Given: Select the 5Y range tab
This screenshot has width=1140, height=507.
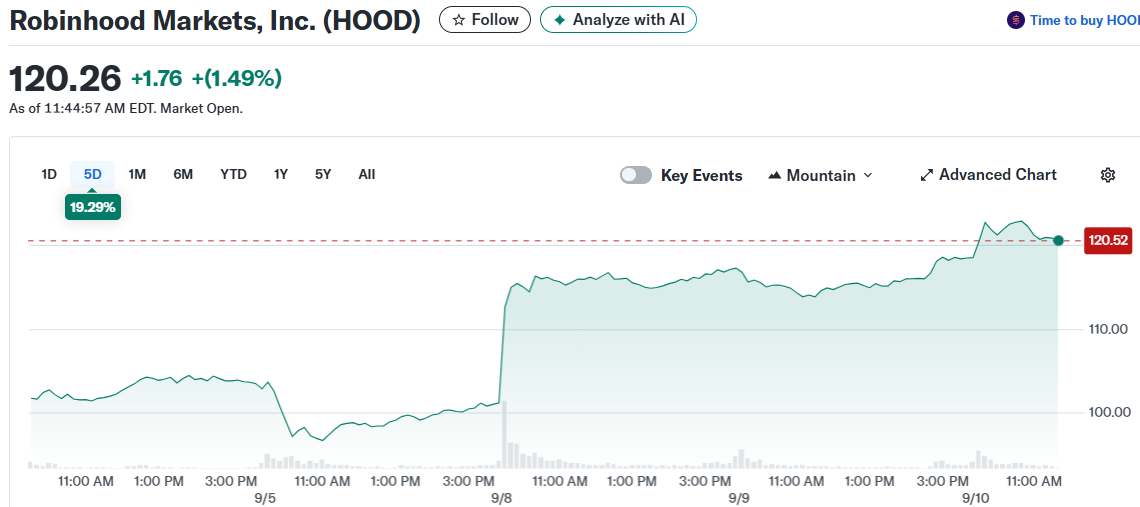Looking at the screenshot, I should point(323,175).
